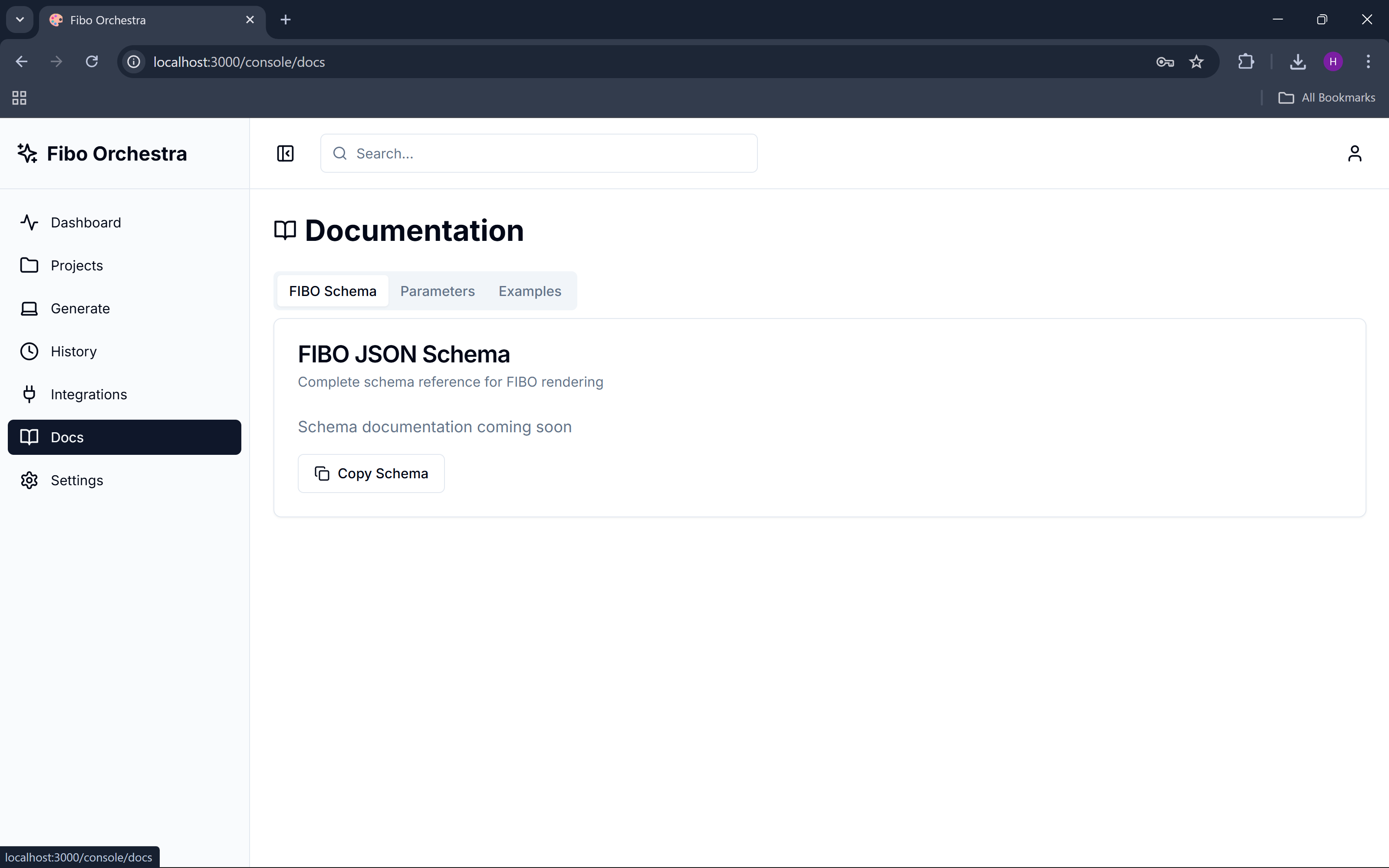Switch to the Examples tab
The image size is (1389, 868).
point(530,291)
